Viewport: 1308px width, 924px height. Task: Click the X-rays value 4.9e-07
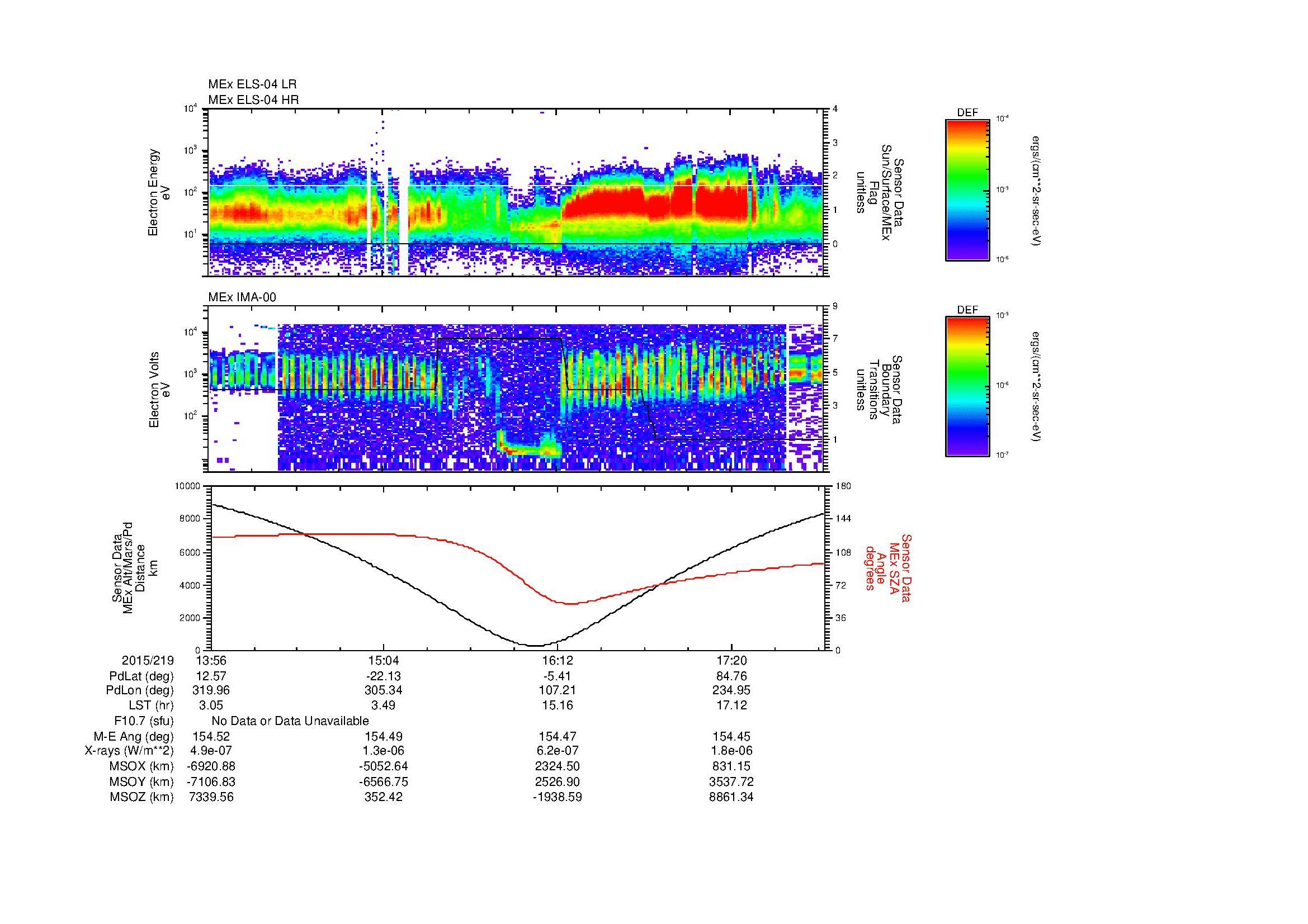click(211, 751)
